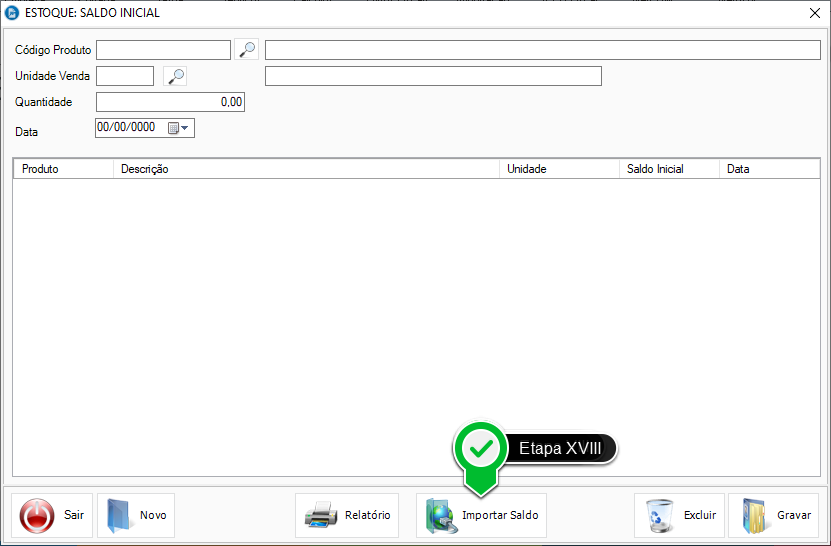The image size is (831, 546).
Task: Click the product description field beside Código Produto
Action: click(543, 50)
